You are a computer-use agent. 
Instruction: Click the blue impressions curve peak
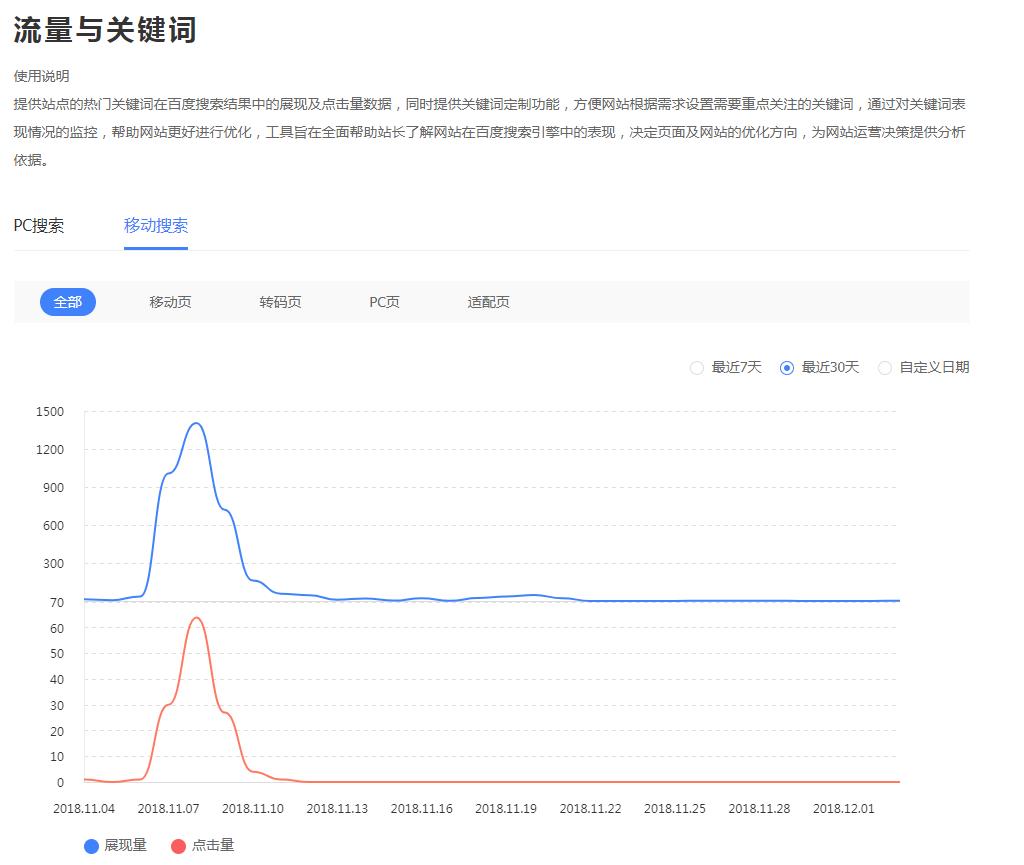196,423
